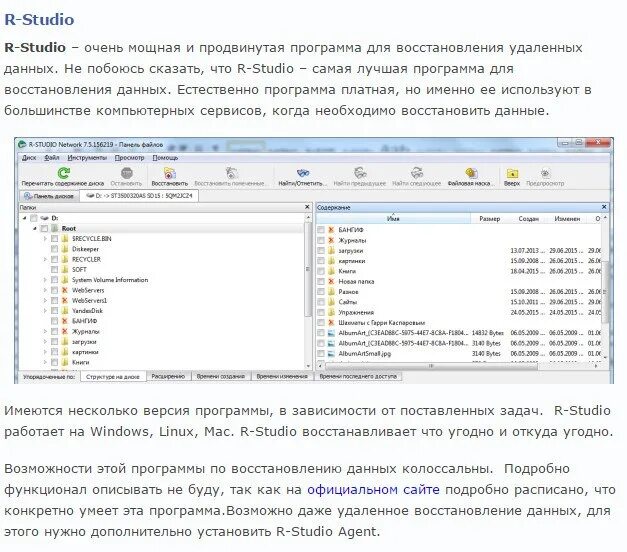Sort by Времени создания tab
The width and height of the screenshot is (627, 552).
tap(221, 376)
